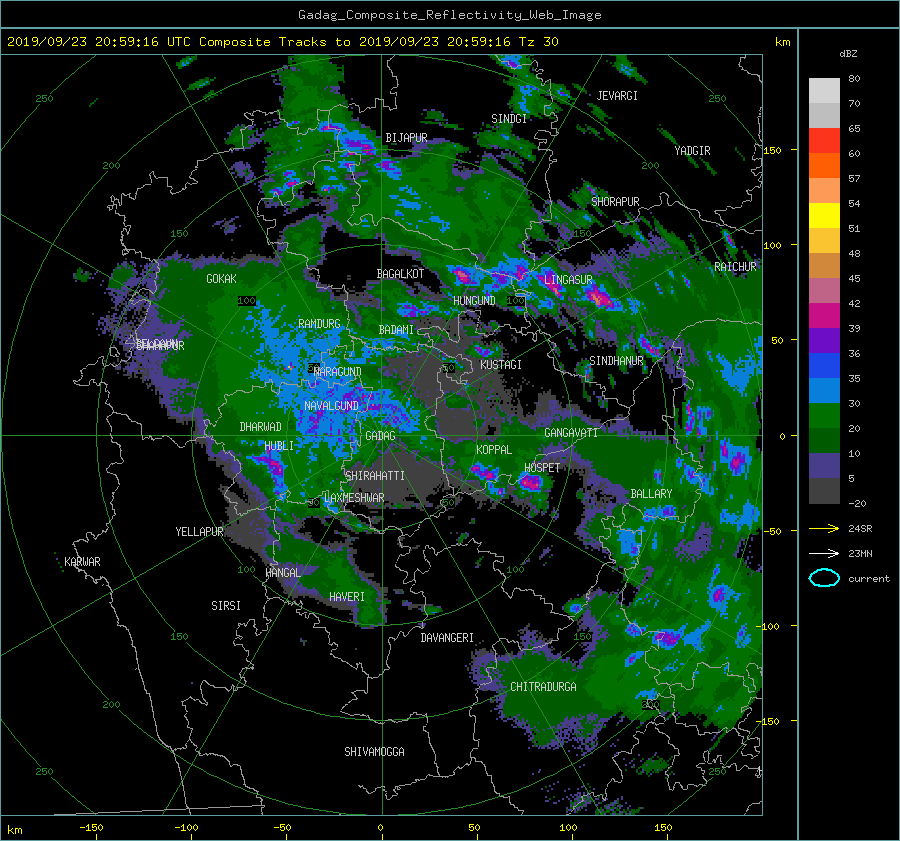This screenshot has height=841, width=900.
Task: Select the gray 5 dBZ legend swatch
Action: (824, 491)
